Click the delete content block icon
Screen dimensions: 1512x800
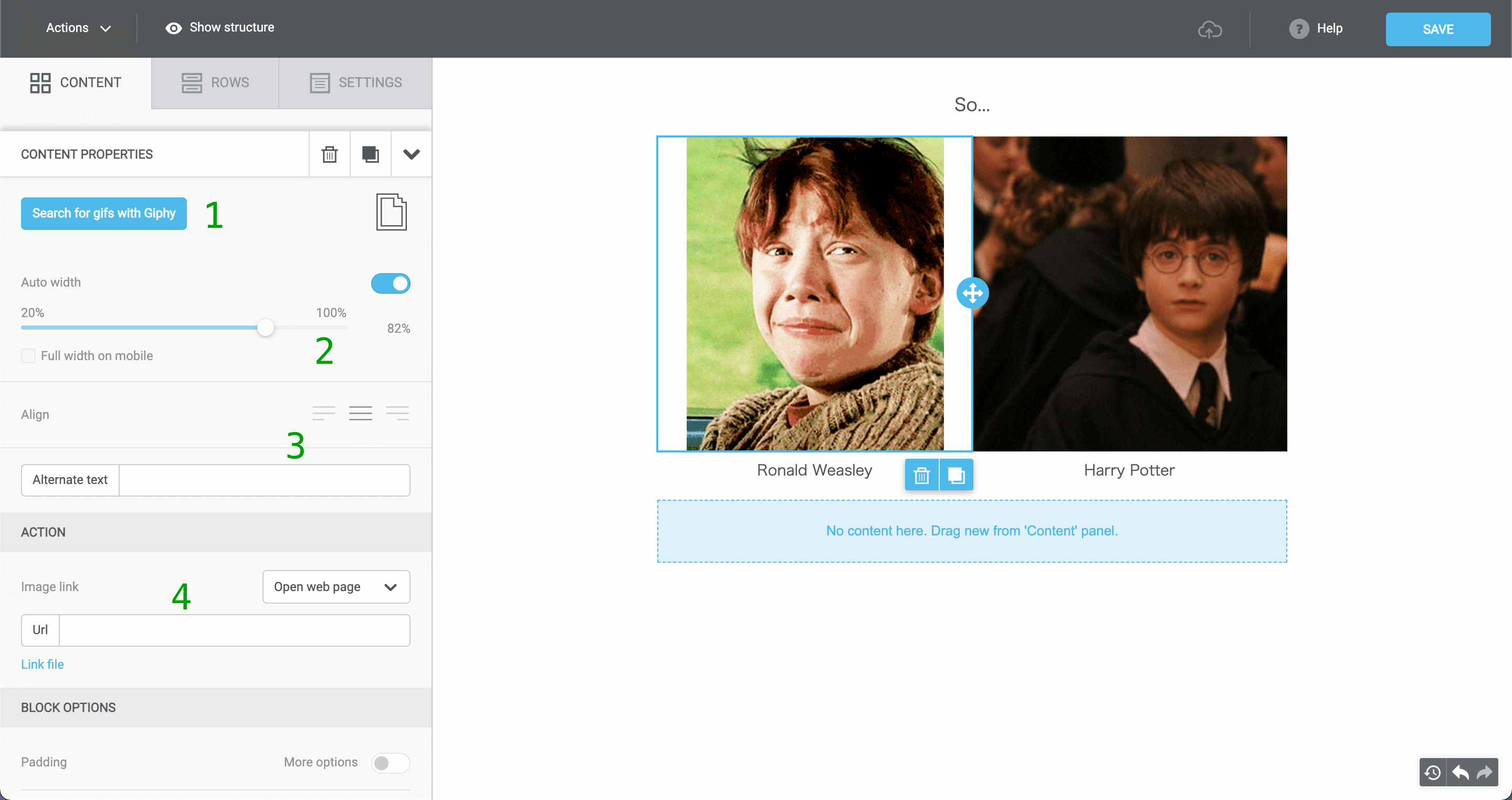coord(330,154)
